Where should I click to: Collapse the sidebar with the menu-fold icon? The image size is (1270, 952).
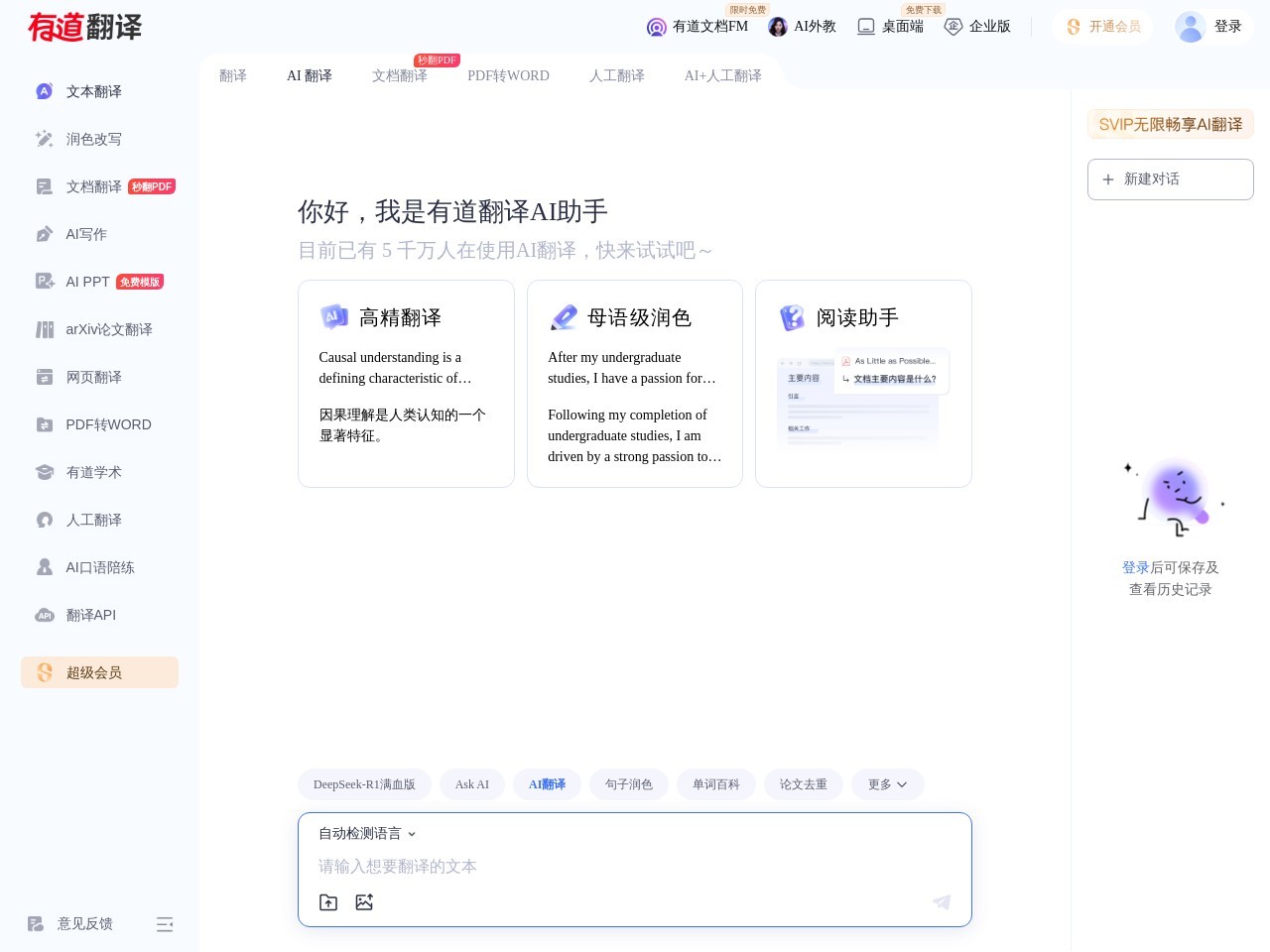point(165,924)
